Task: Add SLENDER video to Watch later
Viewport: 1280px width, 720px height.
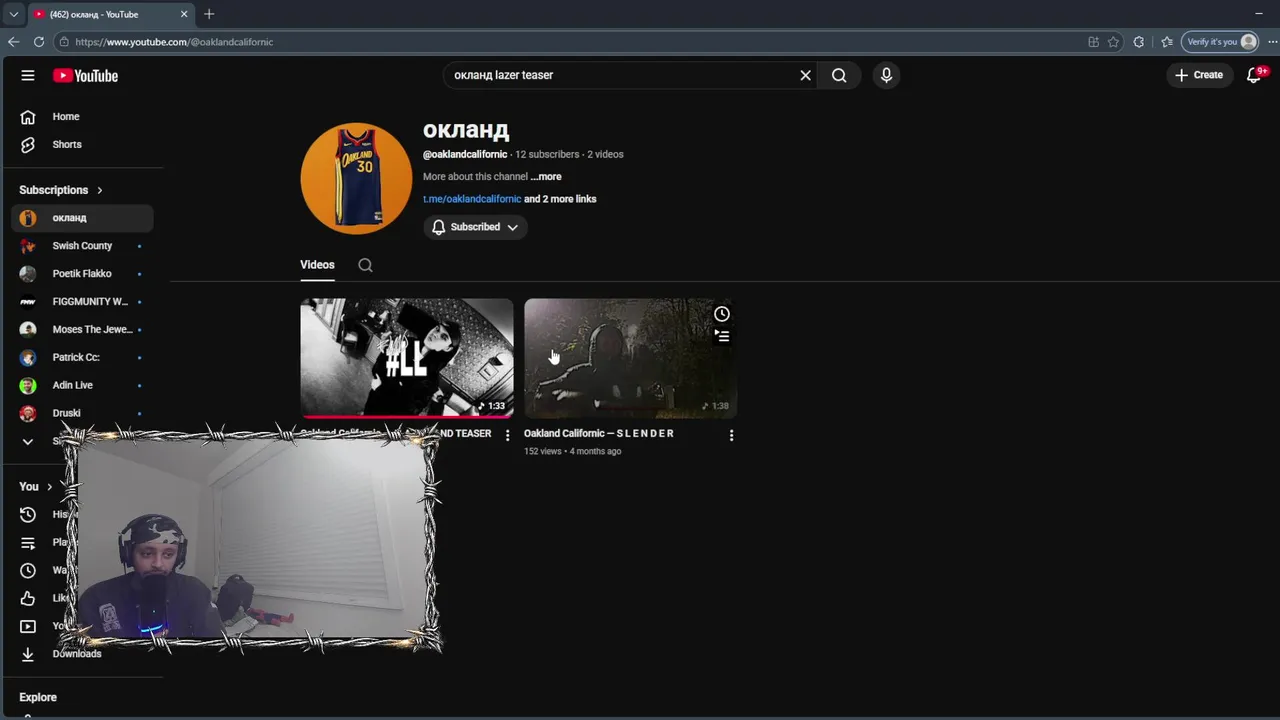Action: [722, 314]
